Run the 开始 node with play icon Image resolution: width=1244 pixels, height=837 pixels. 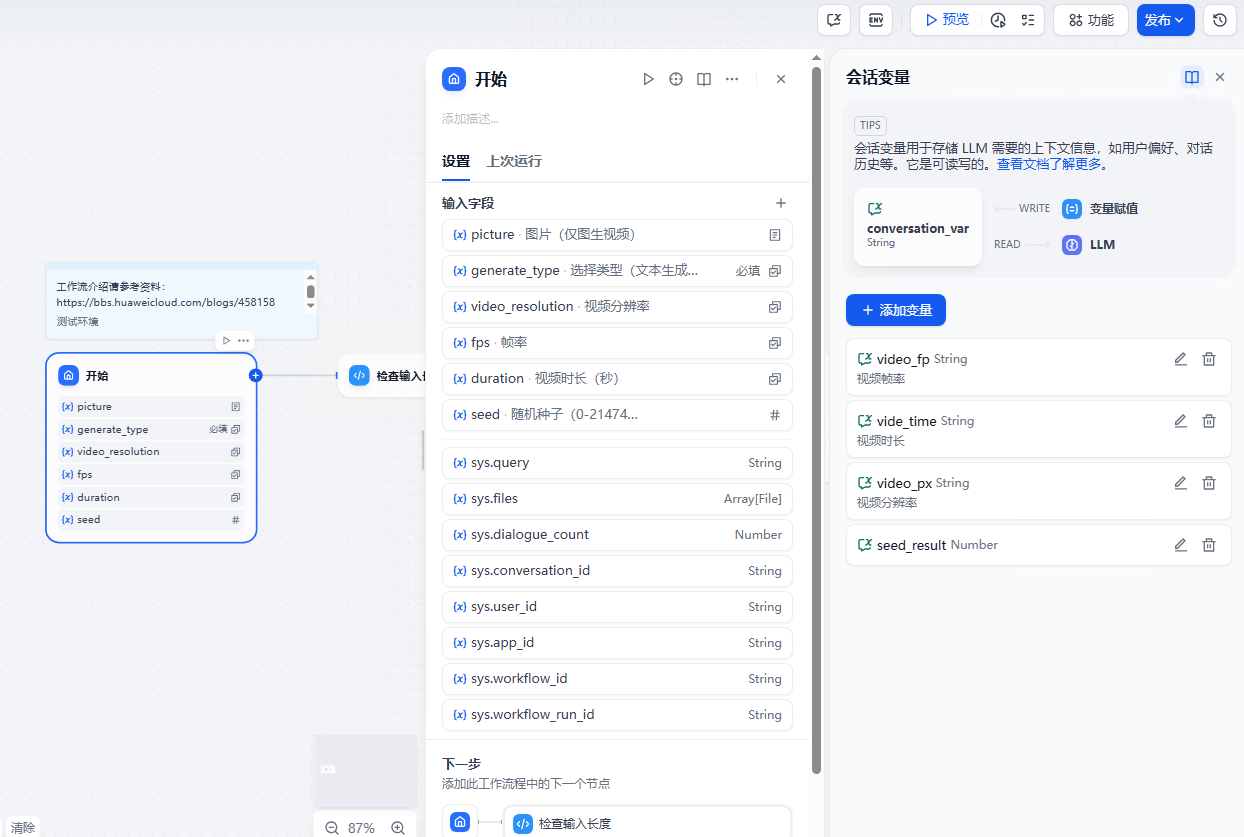[648, 78]
